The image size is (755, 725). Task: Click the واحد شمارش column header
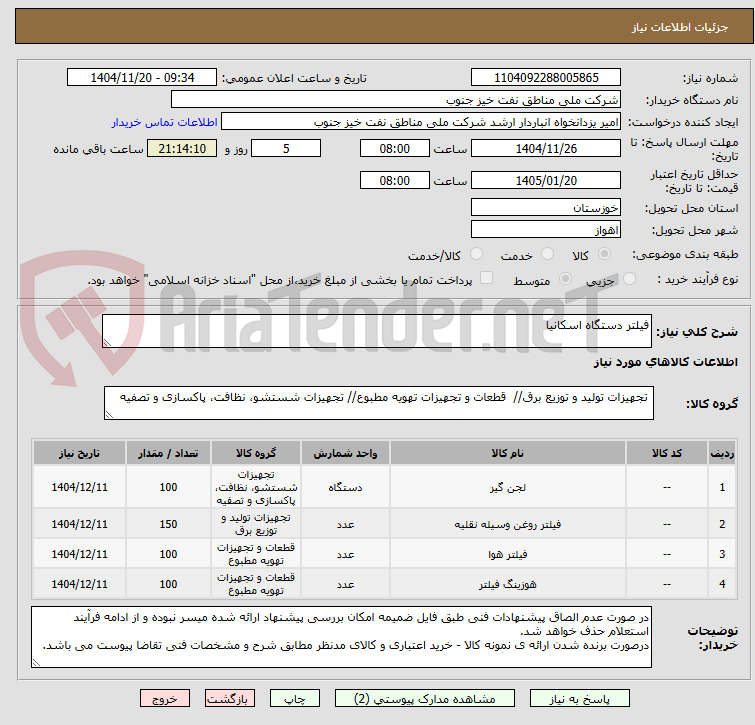(345, 453)
